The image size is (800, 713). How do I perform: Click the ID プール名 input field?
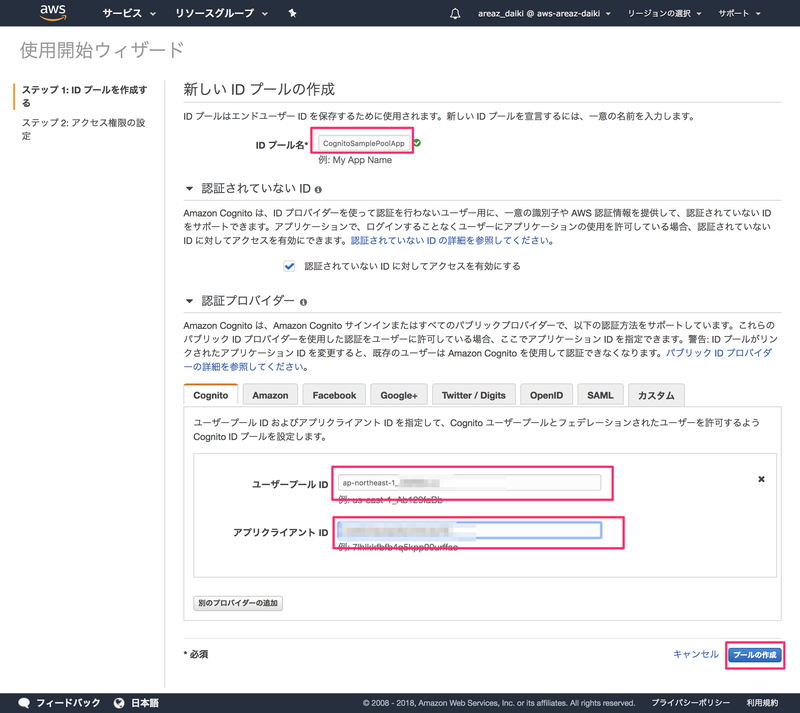tap(364, 143)
